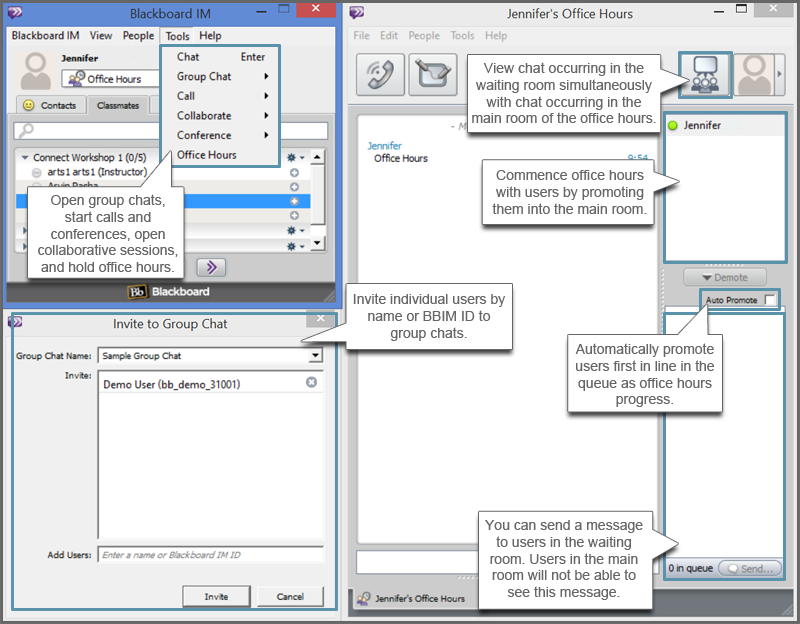Click the purple double-arrow button

211,267
